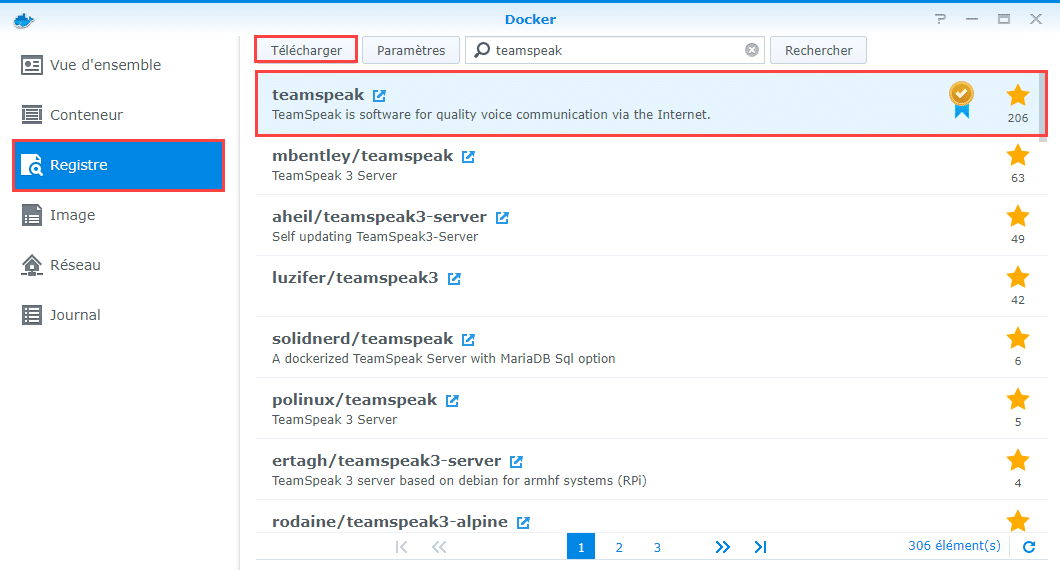The height and width of the screenshot is (570, 1060).
Task: Select the rodaine/teamspeak3-alpine image row
Action: (x=652, y=517)
